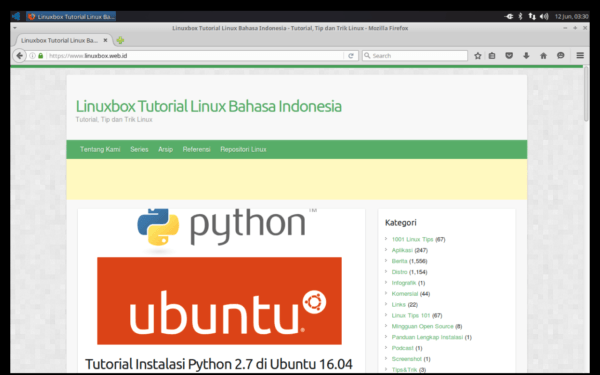The height and width of the screenshot is (375, 600).
Task: Open the window menu arrow in title bar
Action: click(x=15, y=28)
